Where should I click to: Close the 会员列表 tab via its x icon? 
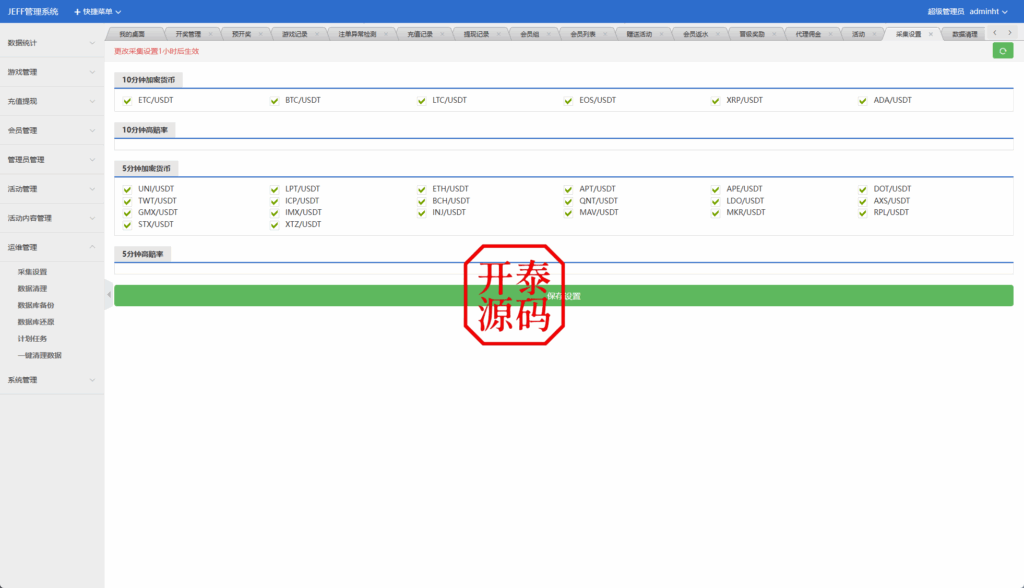coord(605,34)
